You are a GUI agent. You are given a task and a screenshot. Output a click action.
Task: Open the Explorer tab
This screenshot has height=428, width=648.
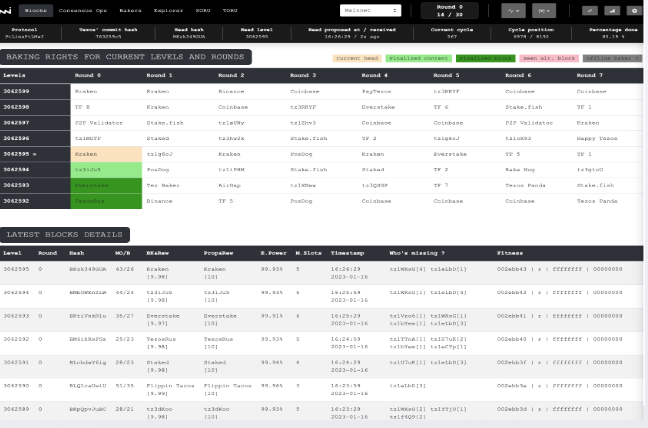(166, 11)
